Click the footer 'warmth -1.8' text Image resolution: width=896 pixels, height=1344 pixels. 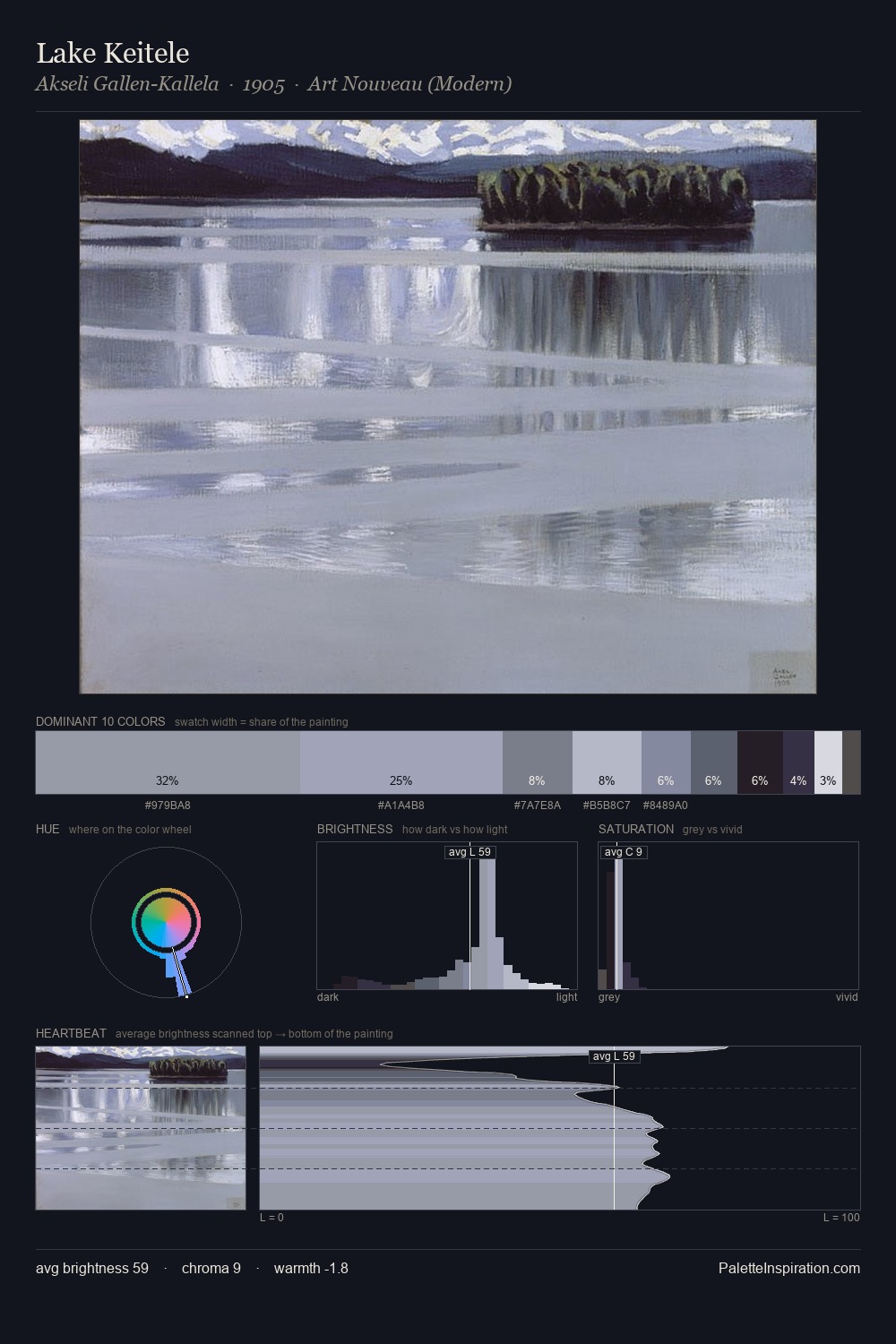click(x=311, y=1268)
